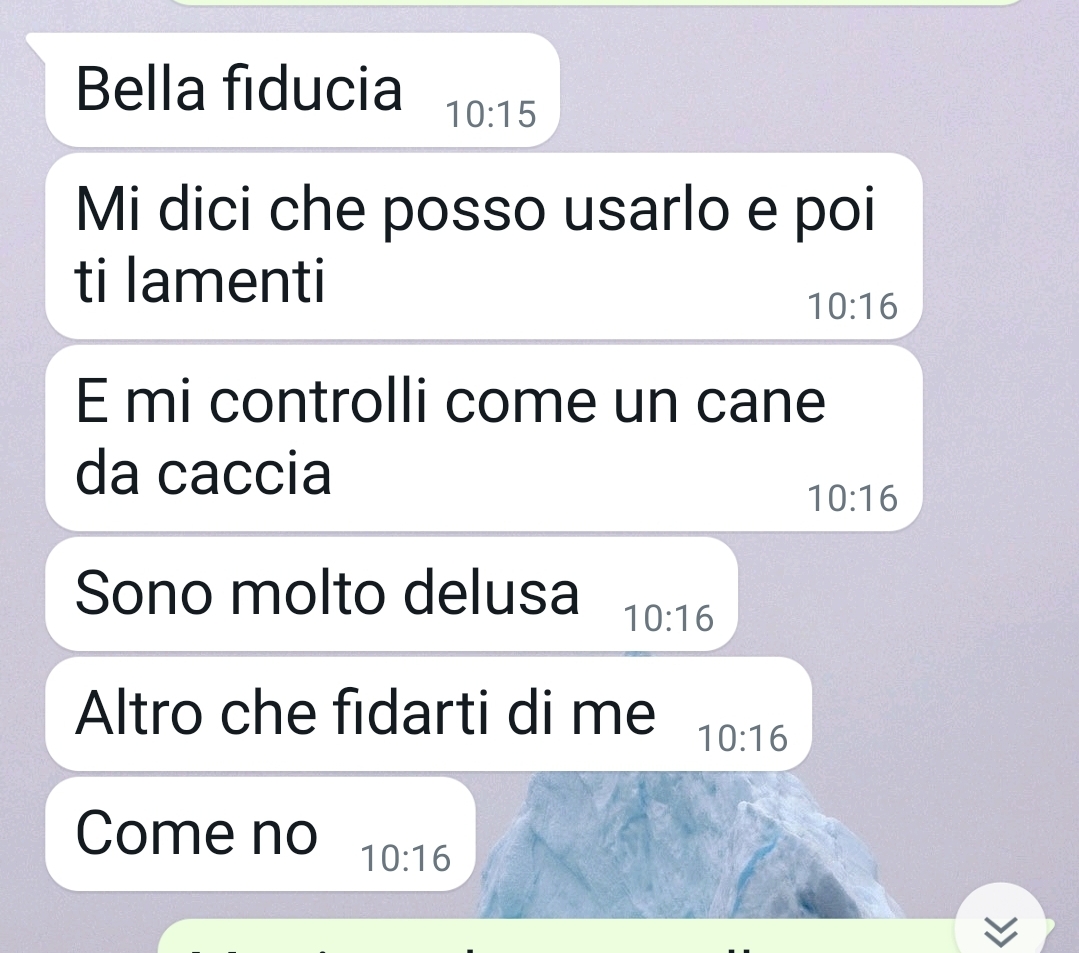This screenshot has width=1079, height=953.
Task: Select the 'Bella fiducia' message bubble
Action: coord(302,90)
